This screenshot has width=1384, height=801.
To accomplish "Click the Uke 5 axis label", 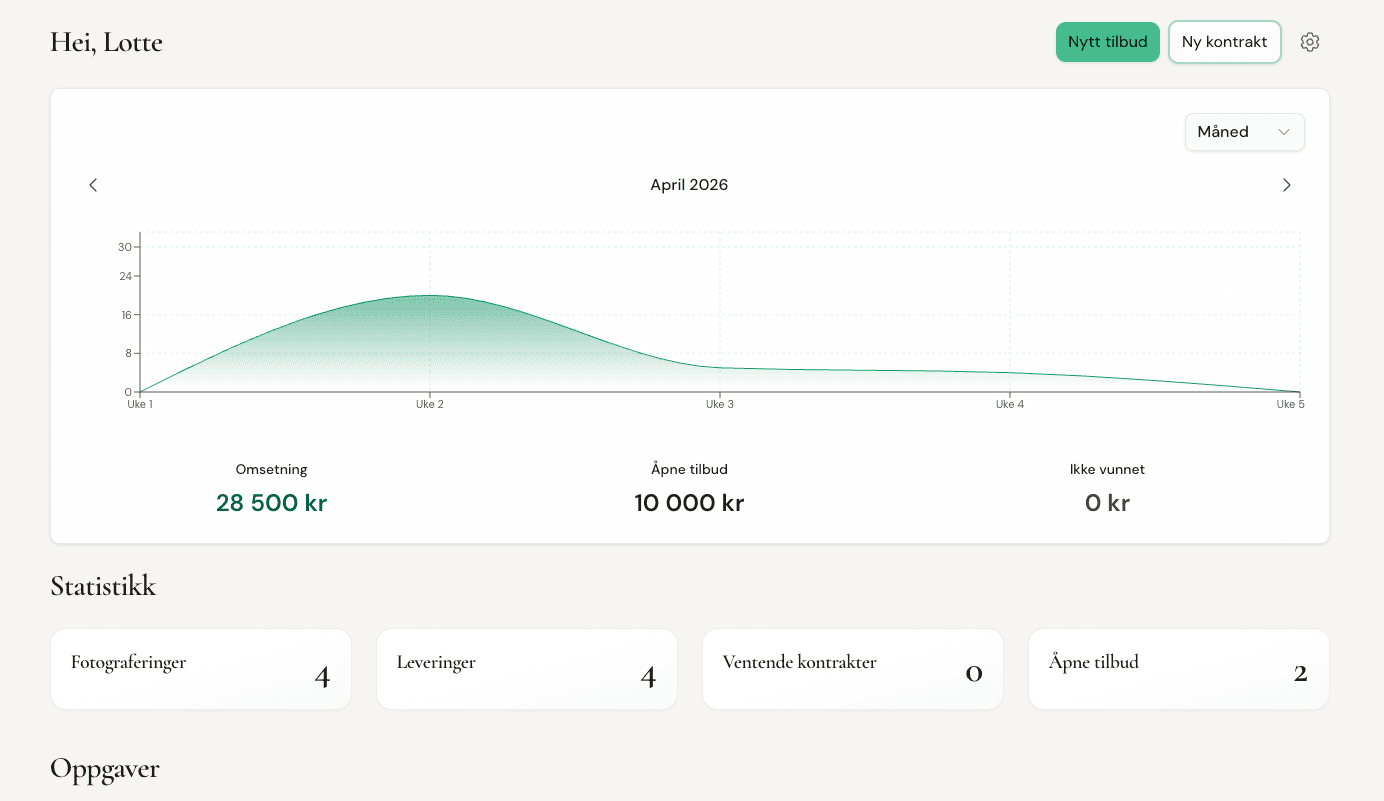I will (x=1290, y=405).
